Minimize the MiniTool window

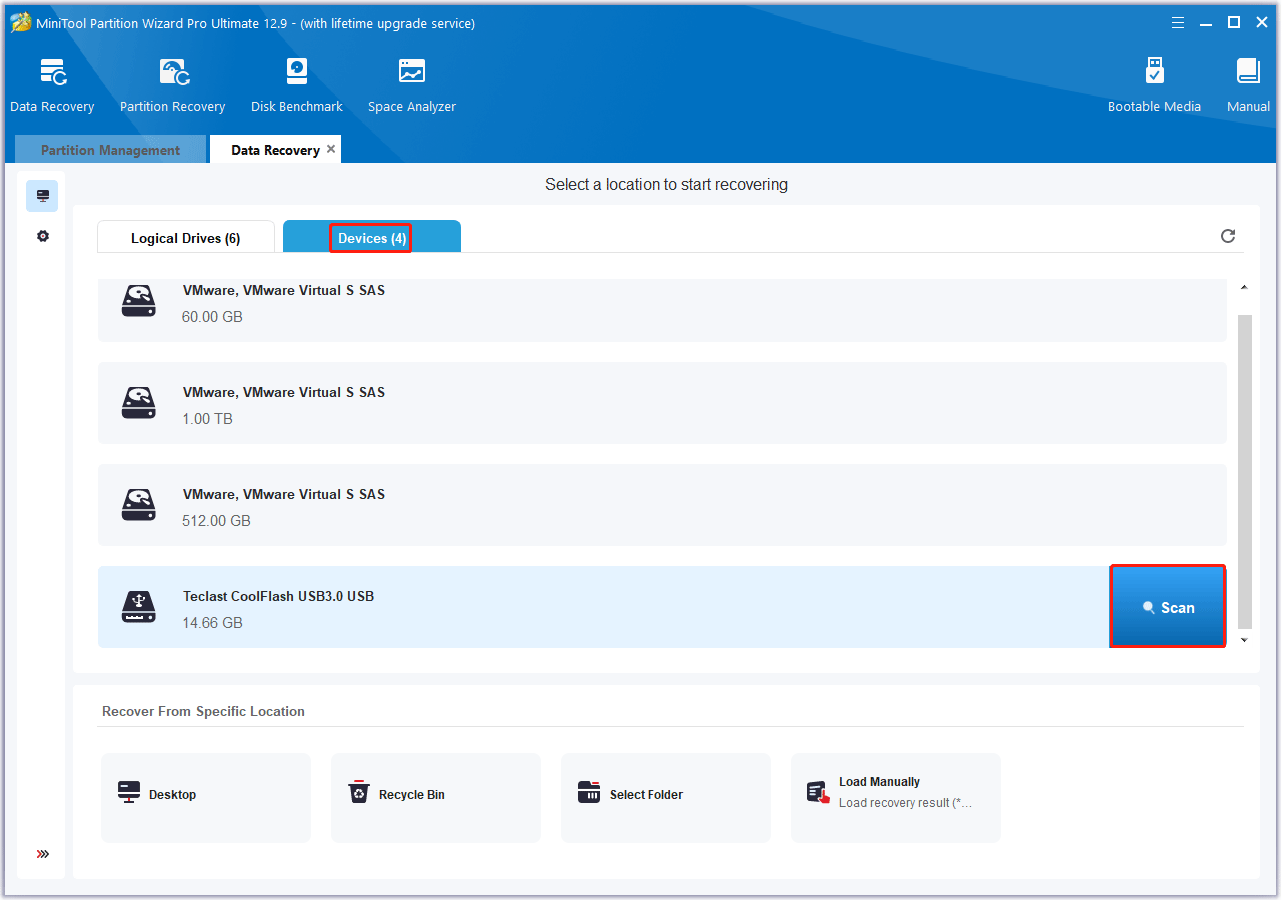click(1207, 22)
